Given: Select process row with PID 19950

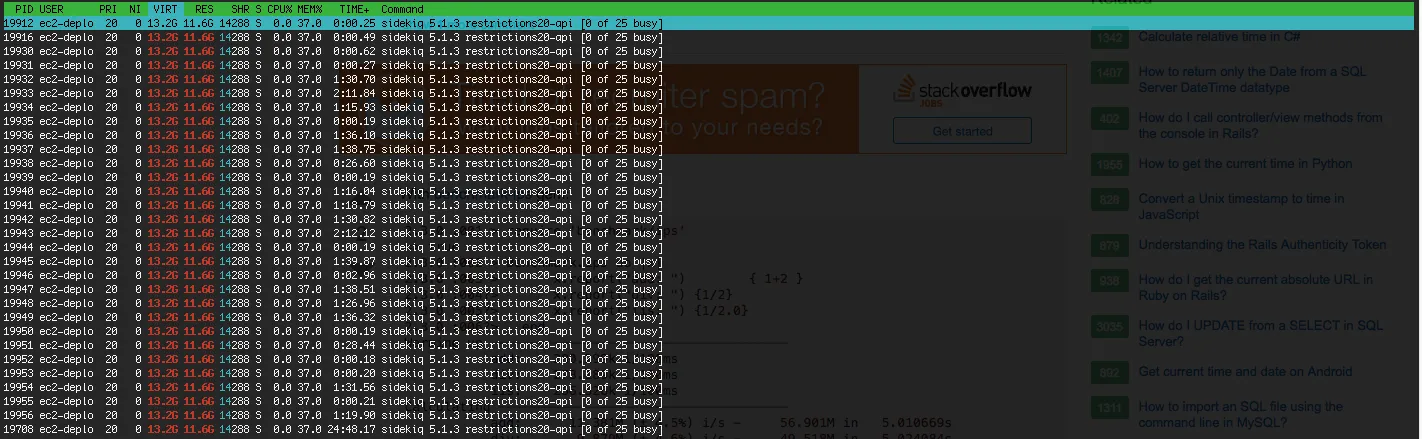Looking at the screenshot, I should tap(333, 331).
